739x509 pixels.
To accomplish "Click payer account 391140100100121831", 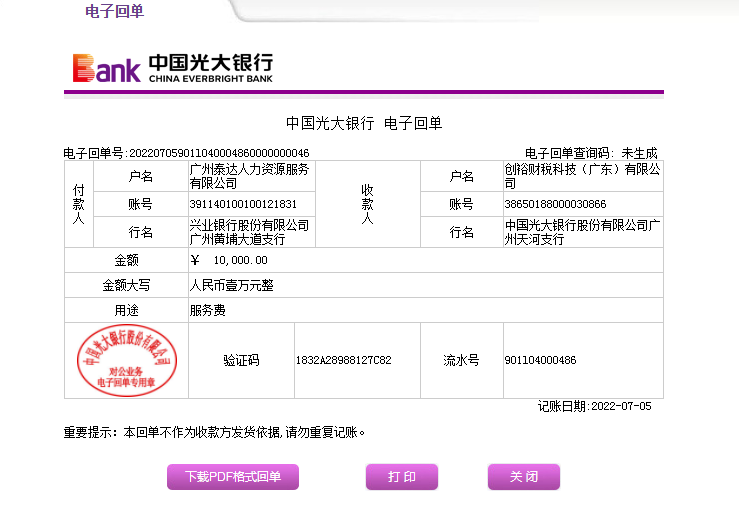I will tap(243, 204).
